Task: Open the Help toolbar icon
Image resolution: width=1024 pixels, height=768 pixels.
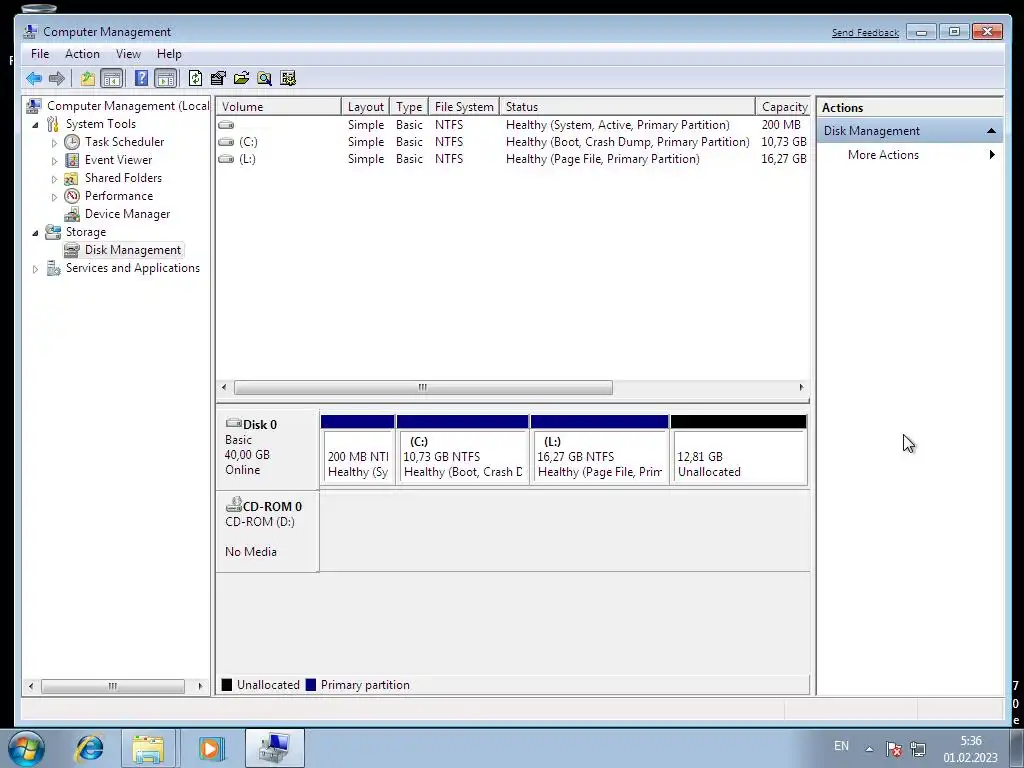Action: 141,78
